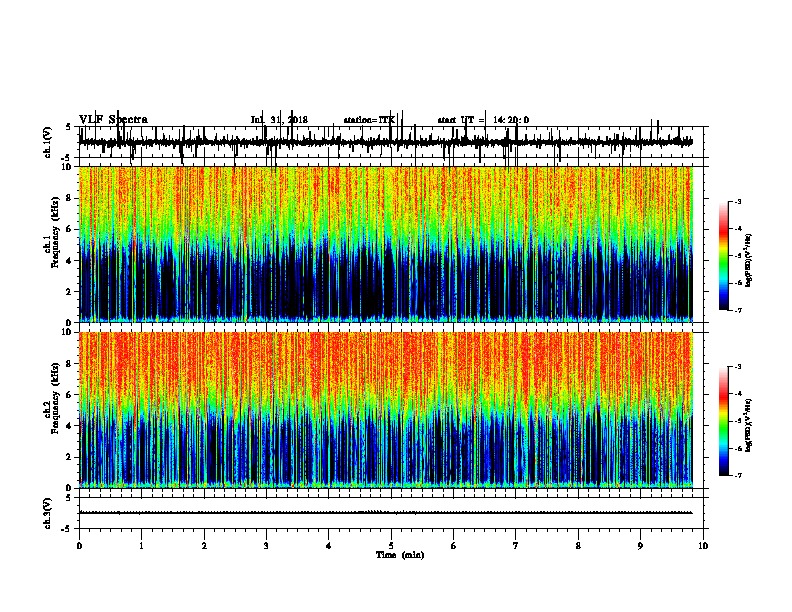The height and width of the screenshot is (612, 792).
Task: Click the time axis tick label "7"
Action: click(516, 545)
